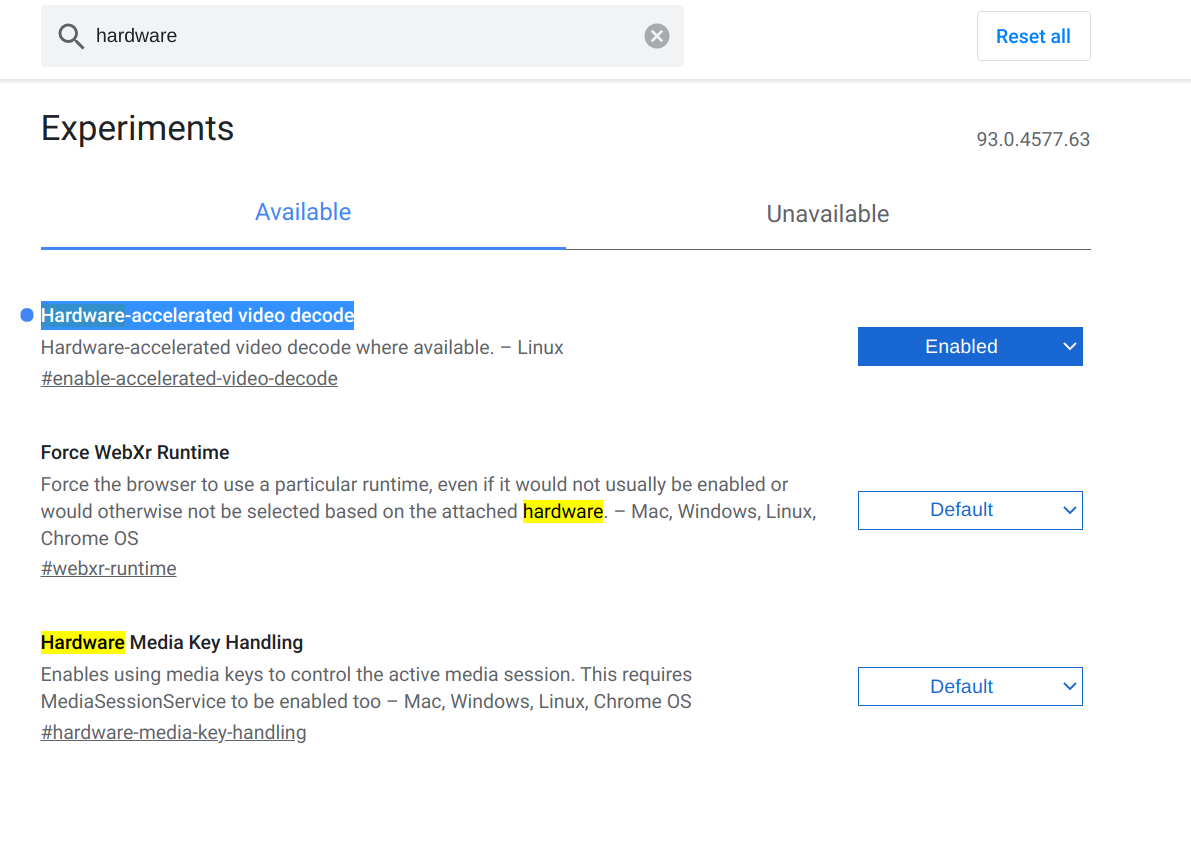Click the Enabled dropdown chevron arrow

pyautogui.click(x=1069, y=347)
